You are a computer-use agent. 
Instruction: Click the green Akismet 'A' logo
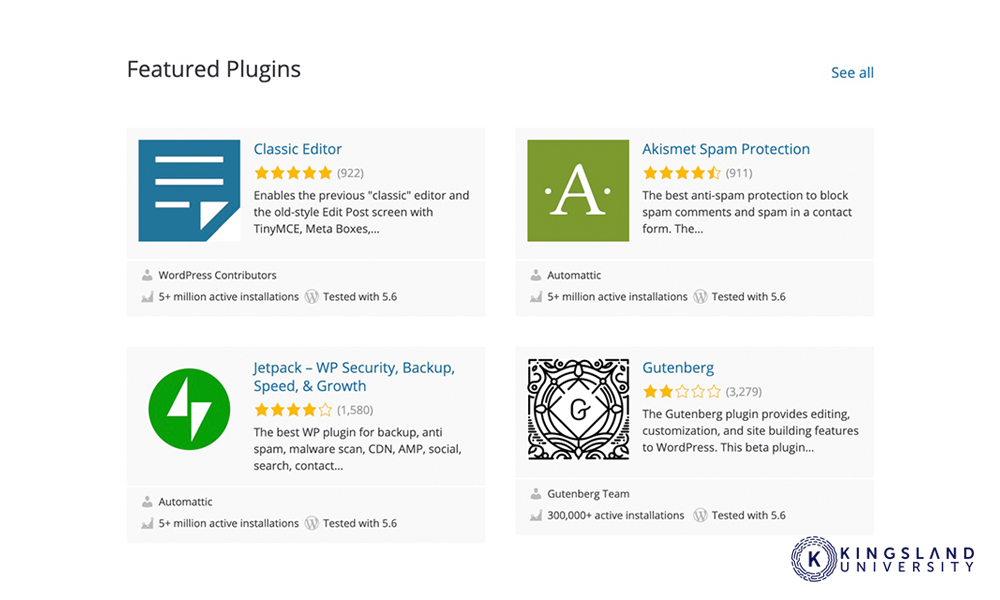[x=578, y=191]
